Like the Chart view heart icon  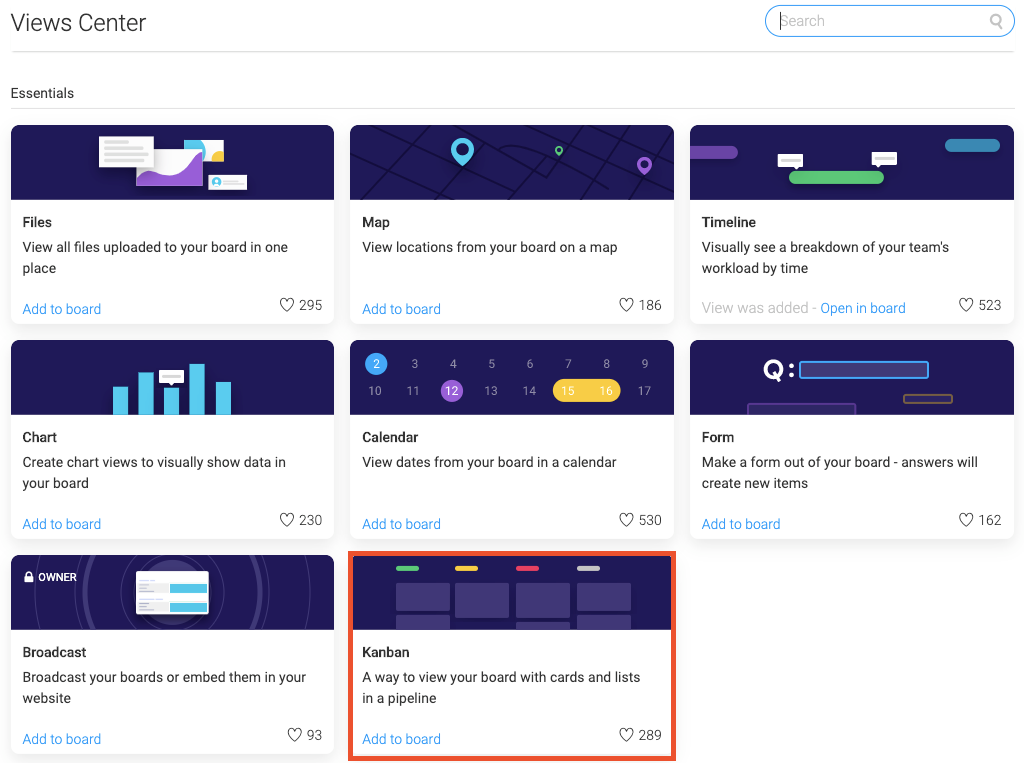[x=287, y=520]
